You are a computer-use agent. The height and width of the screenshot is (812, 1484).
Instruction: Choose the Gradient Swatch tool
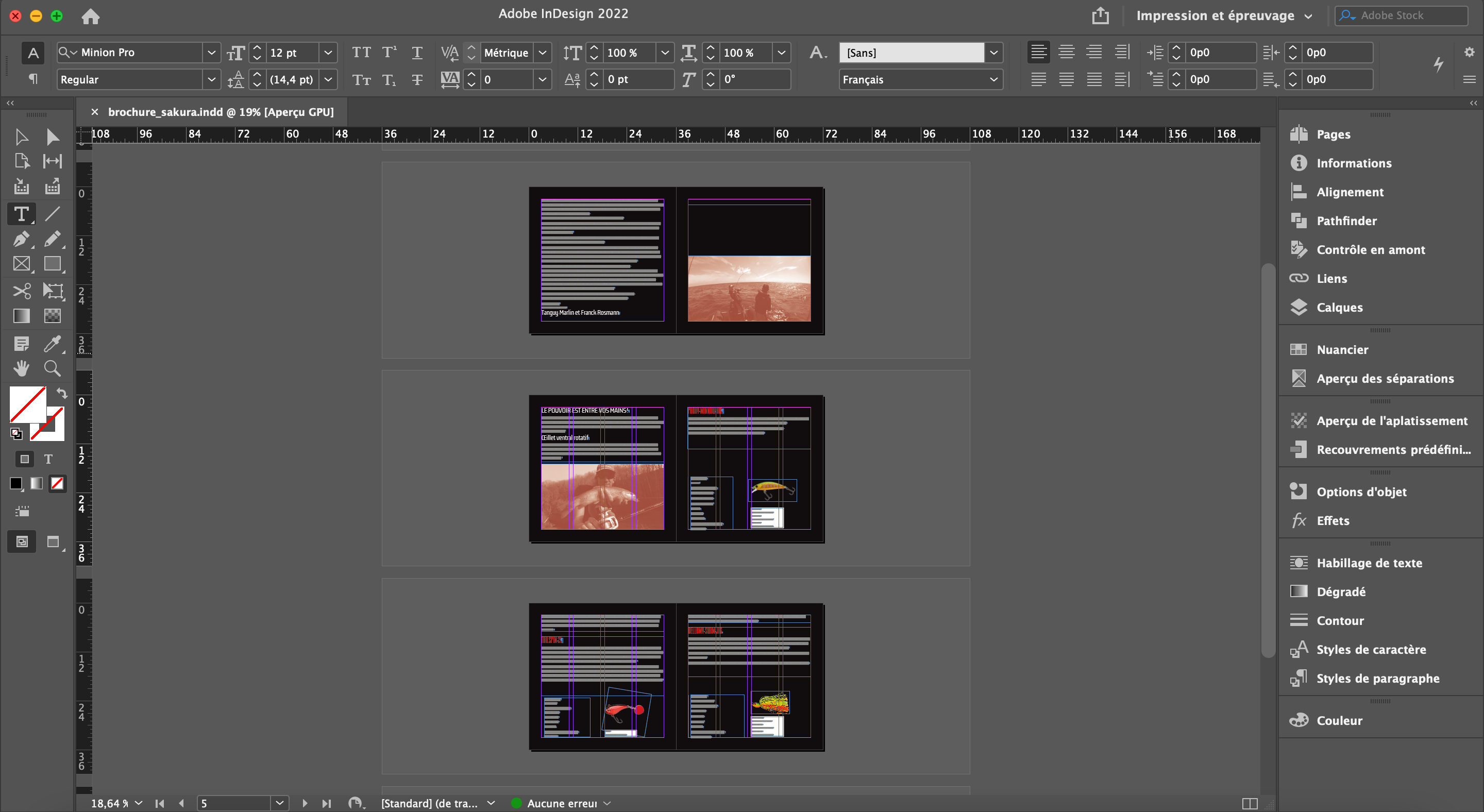[21, 316]
